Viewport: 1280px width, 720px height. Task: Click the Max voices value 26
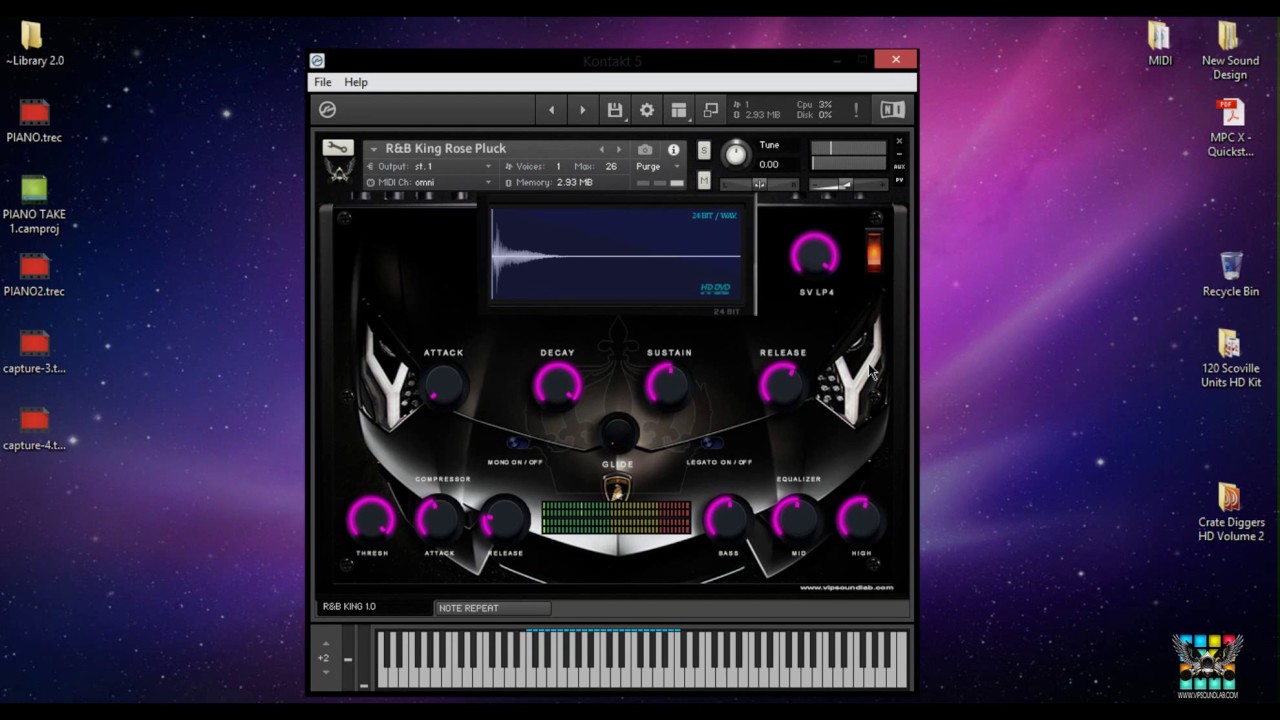(x=611, y=166)
